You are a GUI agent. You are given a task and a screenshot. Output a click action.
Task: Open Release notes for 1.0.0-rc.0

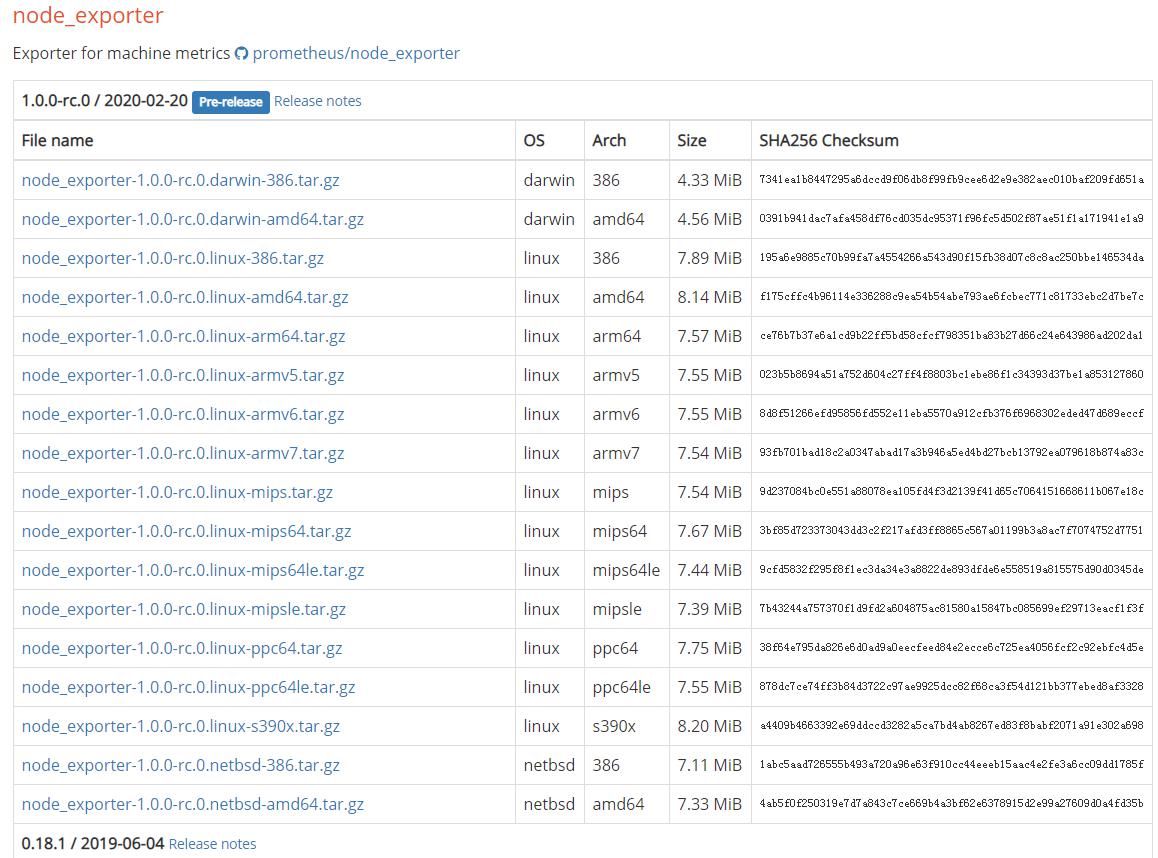click(318, 101)
